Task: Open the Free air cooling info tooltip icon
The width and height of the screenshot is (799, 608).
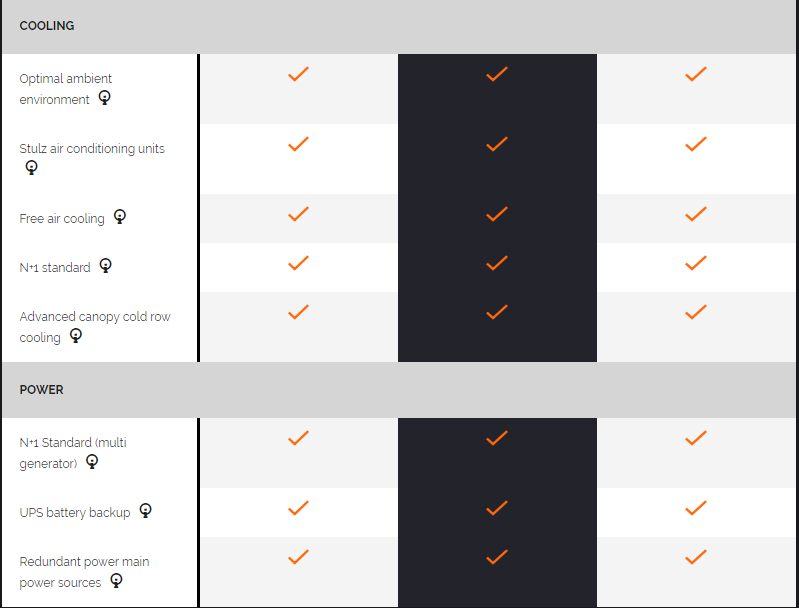Action: pyautogui.click(x=120, y=216)
